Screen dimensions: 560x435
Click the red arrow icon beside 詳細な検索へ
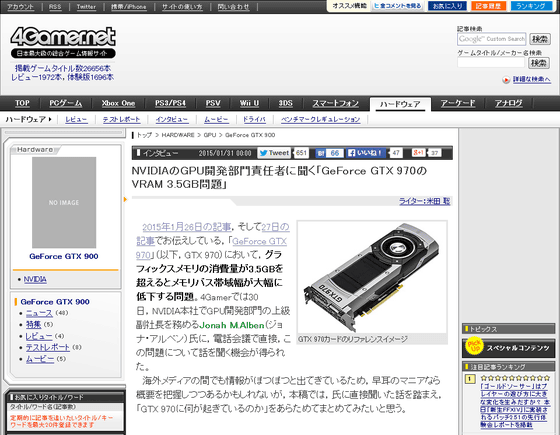click(506, 80)
